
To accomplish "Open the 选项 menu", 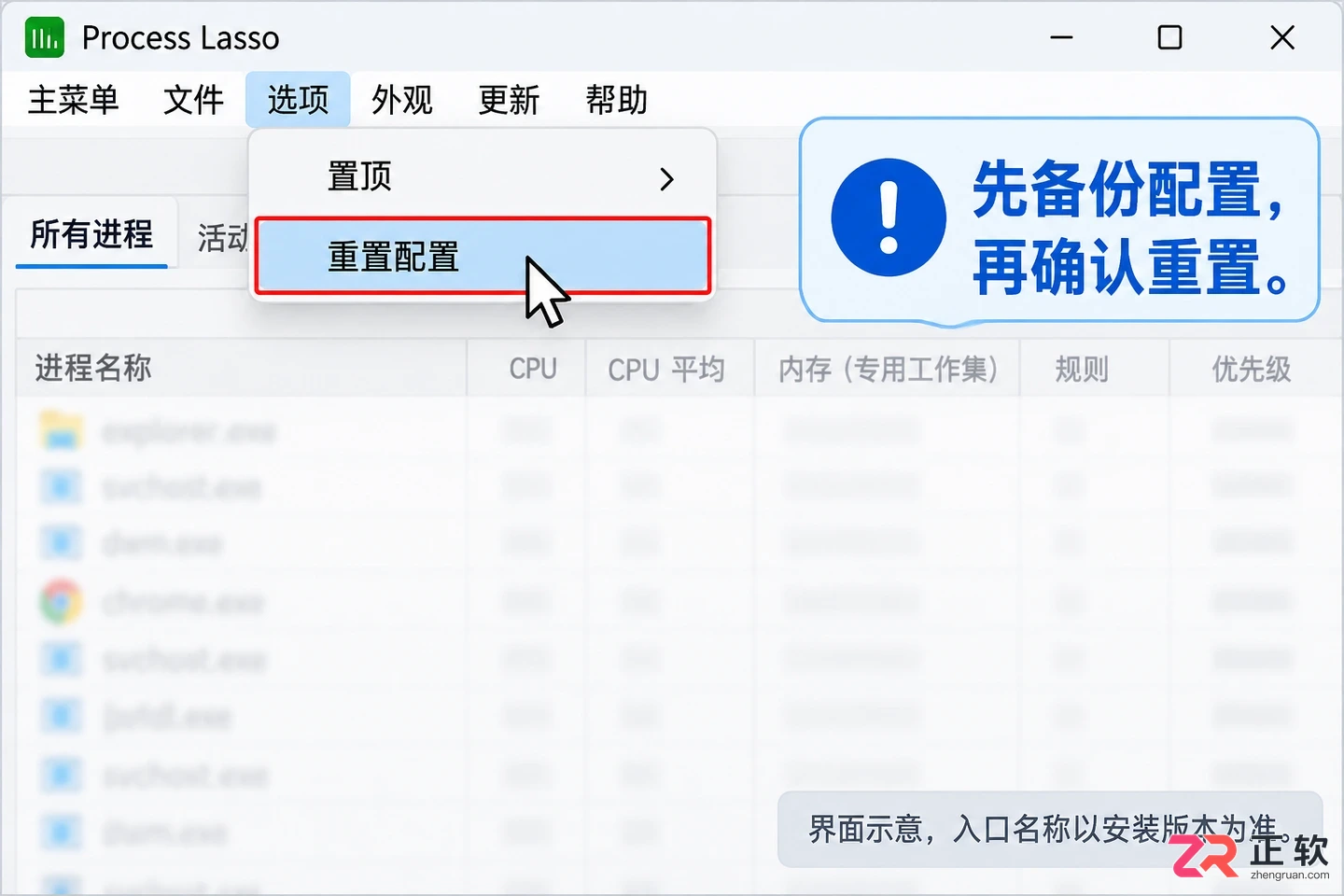I will [298, 100].
